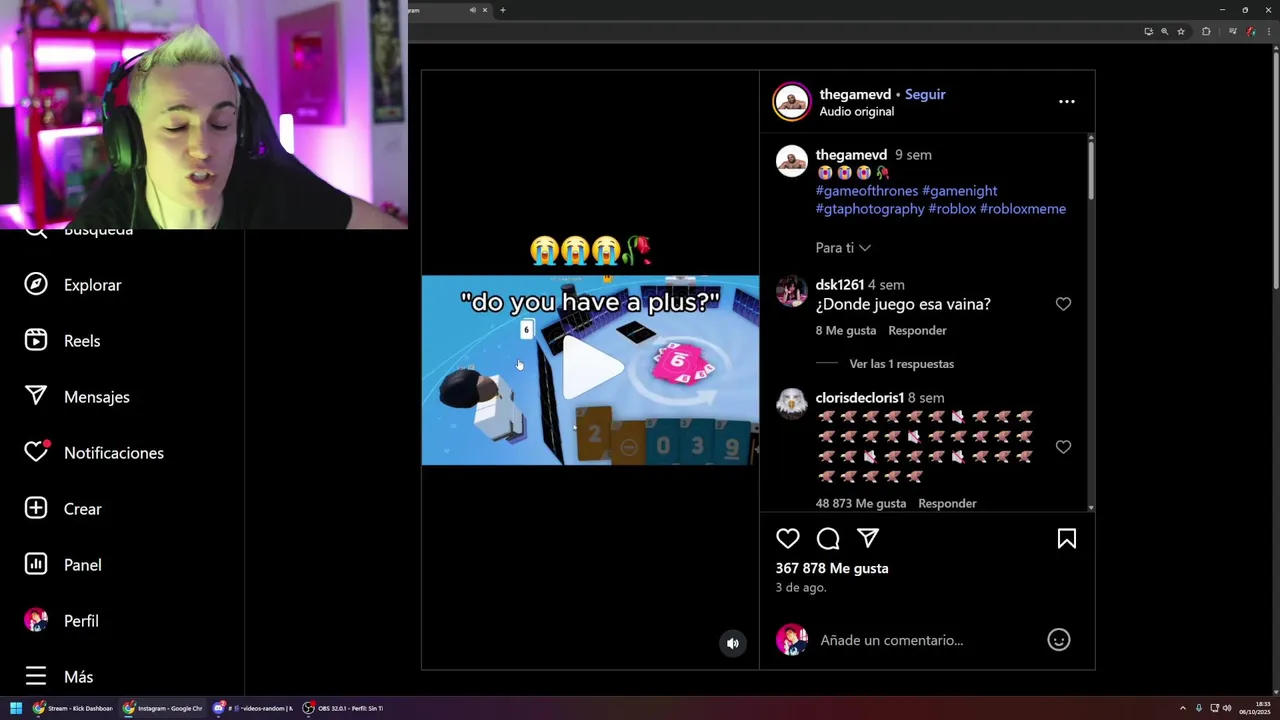Bookmark page with star icon
1280x720 pixels.
pos(1181,31)
